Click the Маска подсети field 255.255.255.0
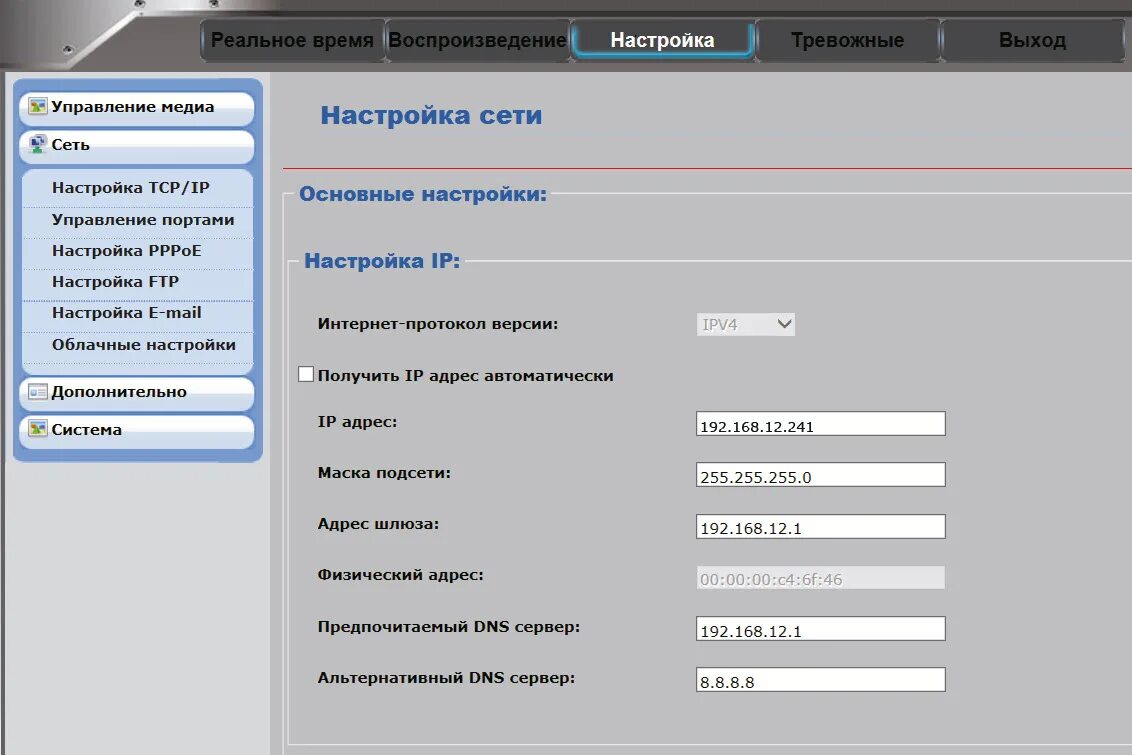1132x755 pixels. 821,475
